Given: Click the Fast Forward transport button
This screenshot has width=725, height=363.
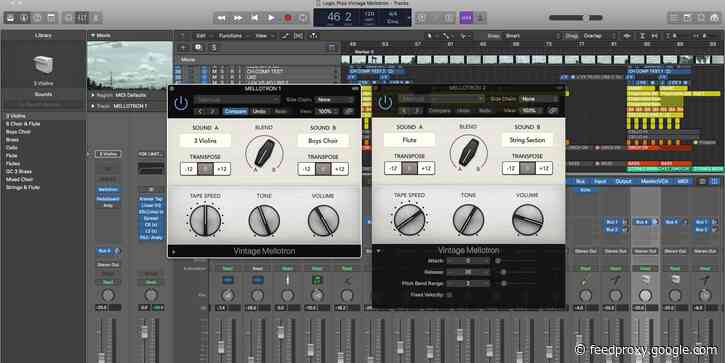Looking at the screenshot, I should (238, 18).
